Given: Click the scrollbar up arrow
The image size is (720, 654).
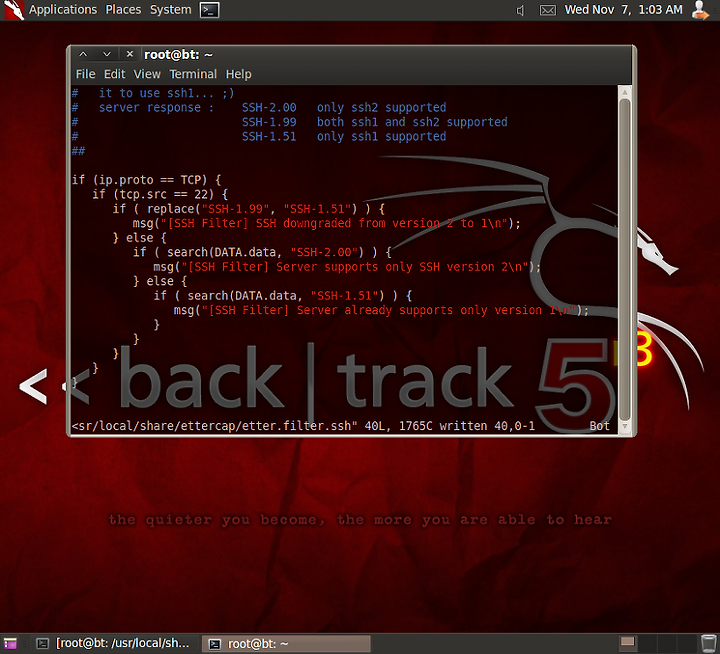Looking at the screenshot, I should click(x=624, y=92).
